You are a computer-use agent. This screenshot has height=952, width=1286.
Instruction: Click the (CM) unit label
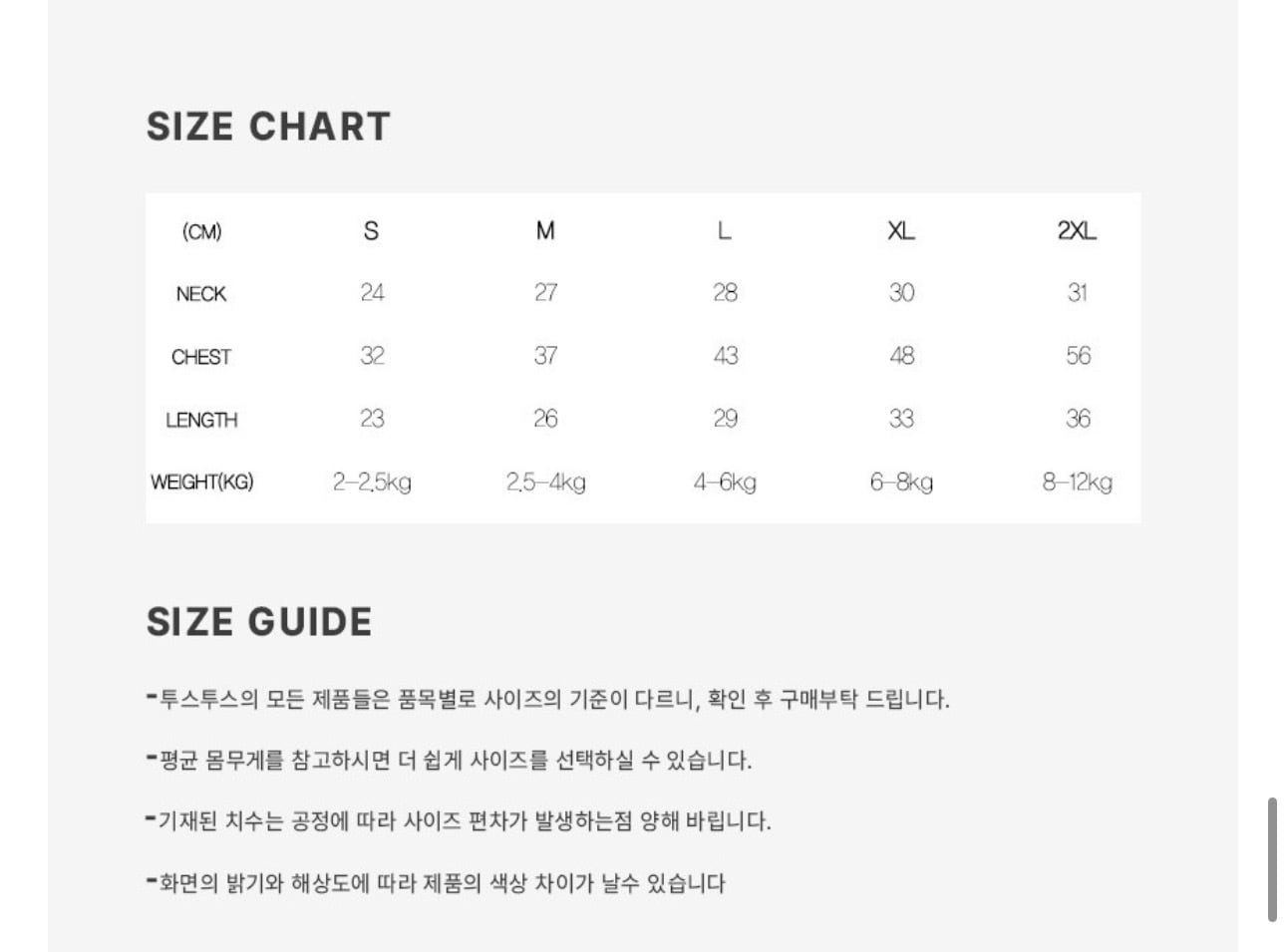[x=201, y=232]
